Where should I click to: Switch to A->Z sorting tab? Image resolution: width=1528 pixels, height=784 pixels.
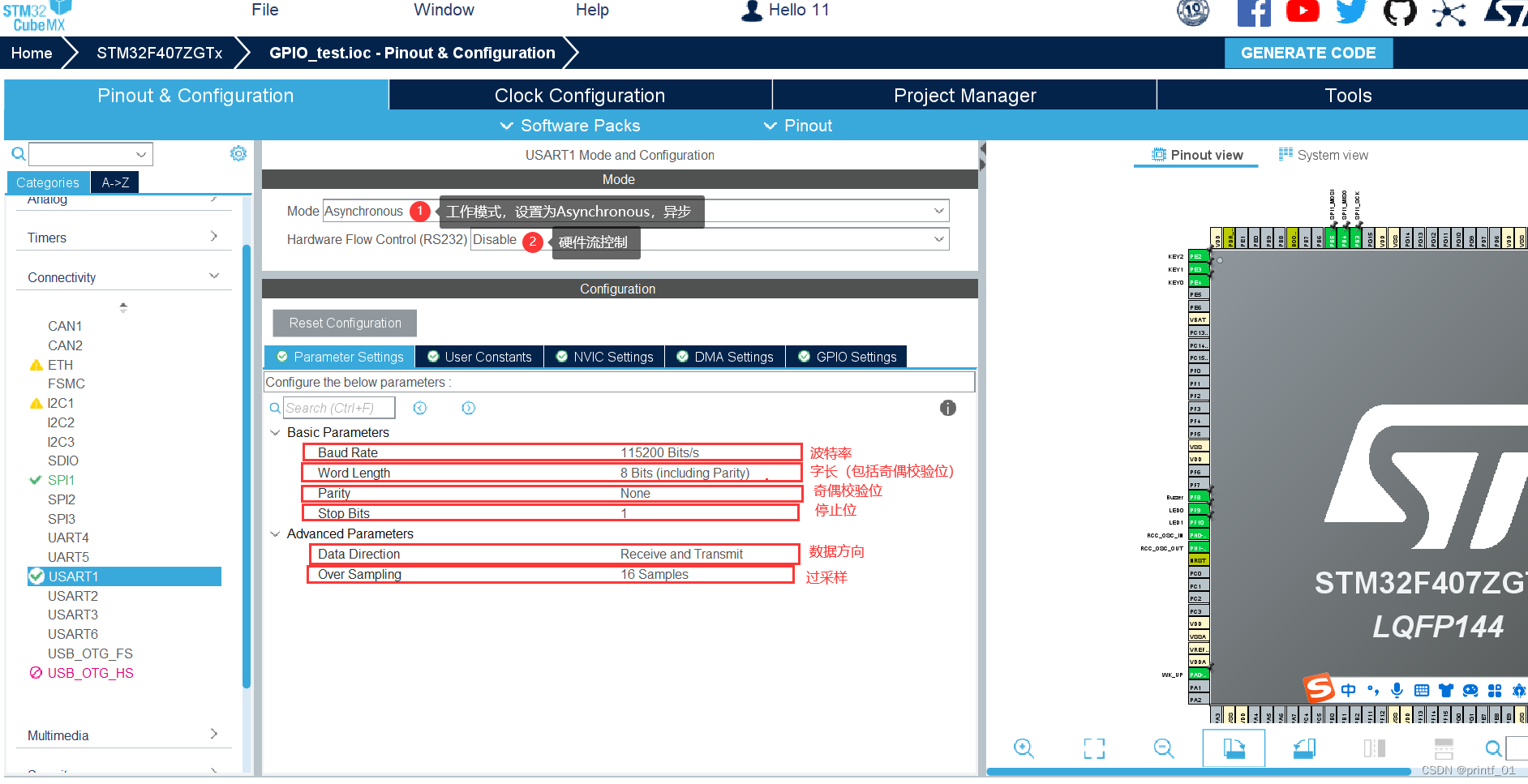[115, 182]
